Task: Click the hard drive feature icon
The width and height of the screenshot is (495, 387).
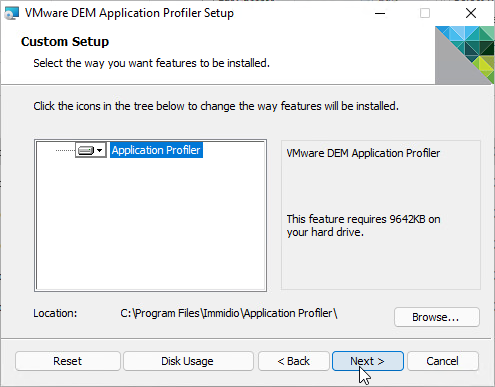Action: pyautogui.click(x=86, y=150)
